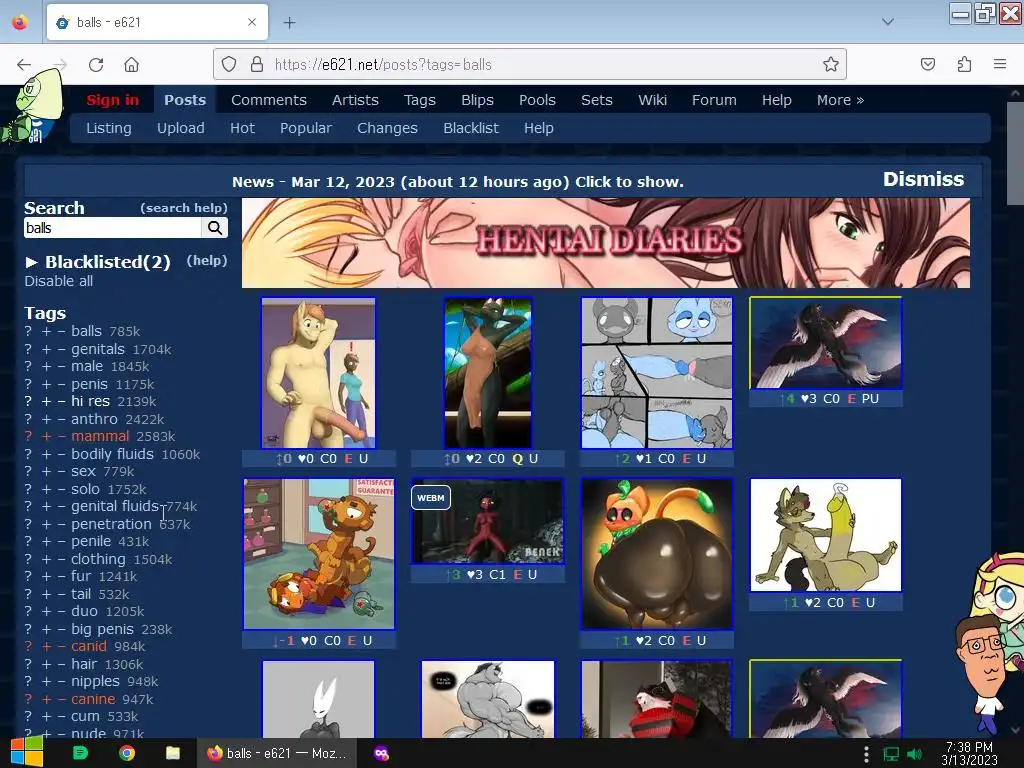Open the Blacklist subnav link
Viewport: 1024px width, 768px height.
[471, 128]
